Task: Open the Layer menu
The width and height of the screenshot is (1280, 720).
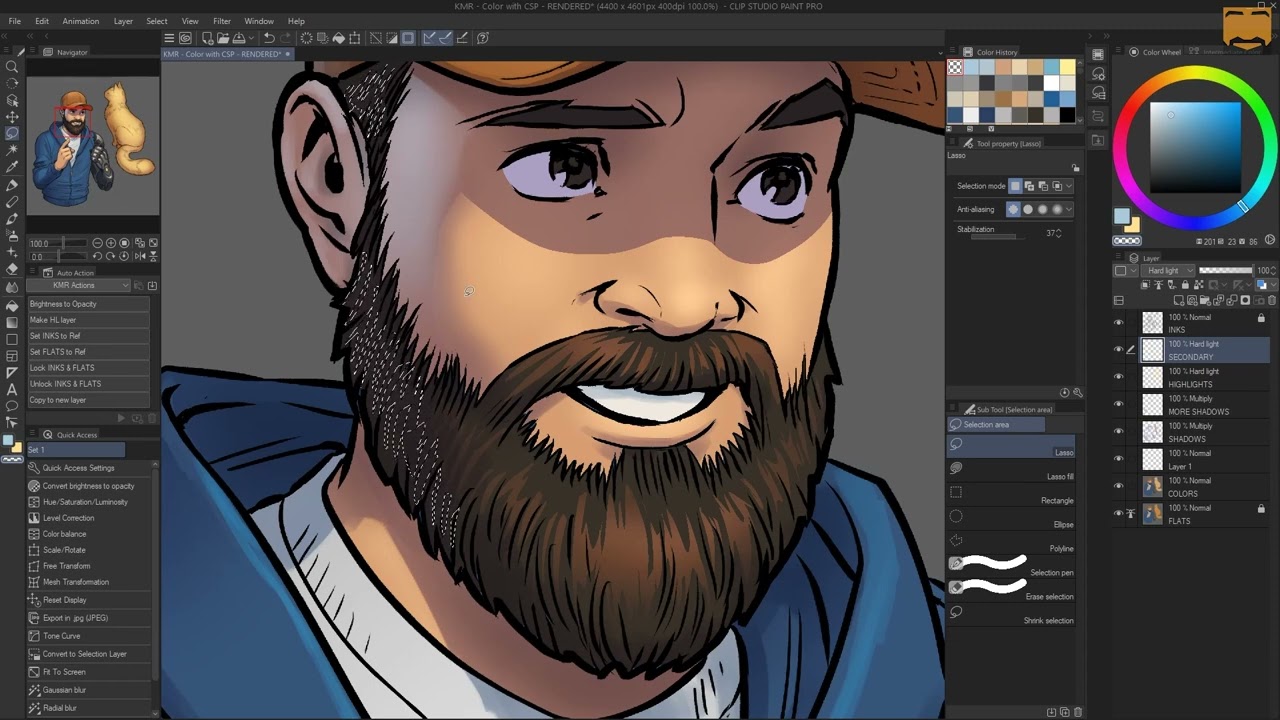Action: 123,21
